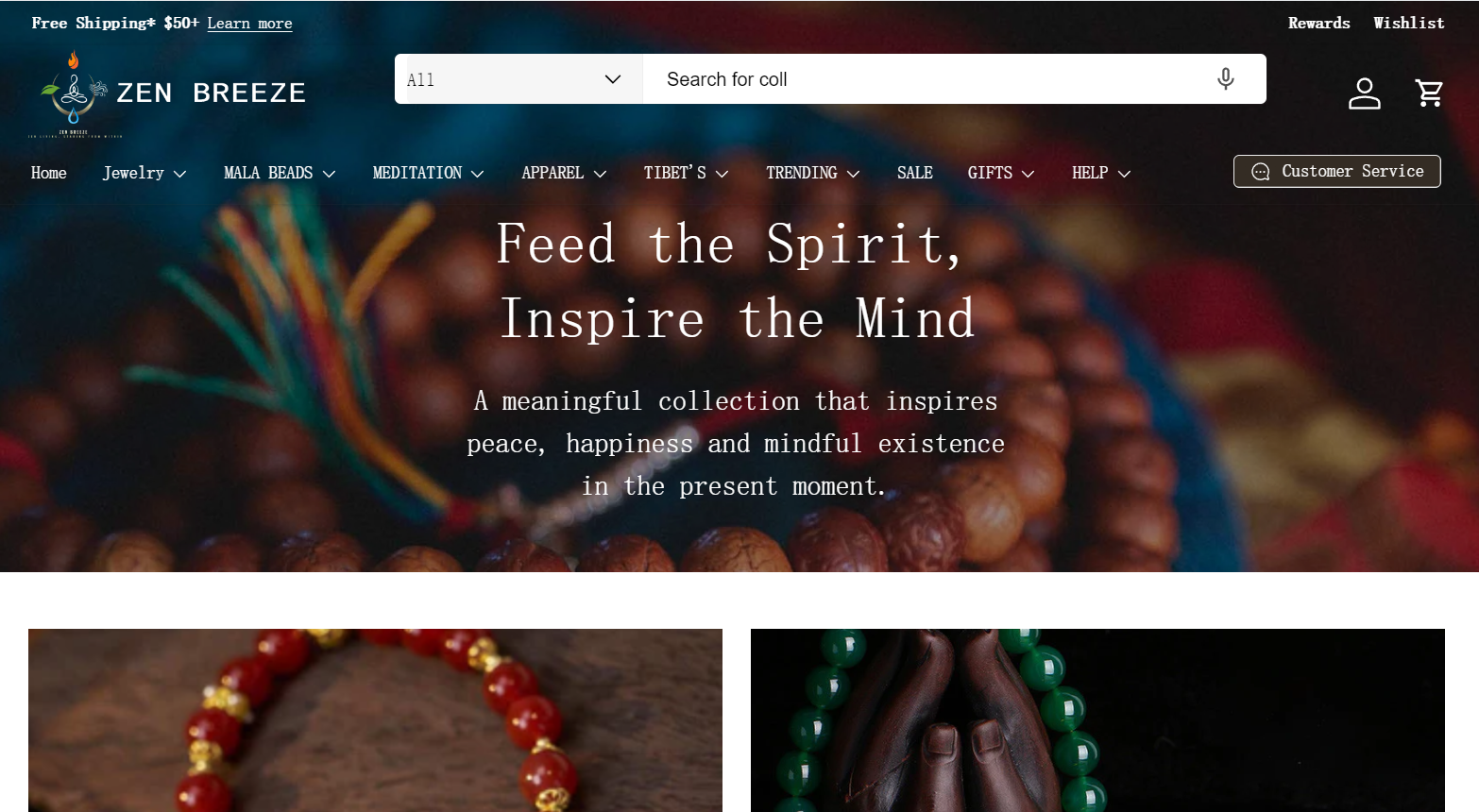Open the HELP menu
The image size is (1479, 812).
(1101, 173)
